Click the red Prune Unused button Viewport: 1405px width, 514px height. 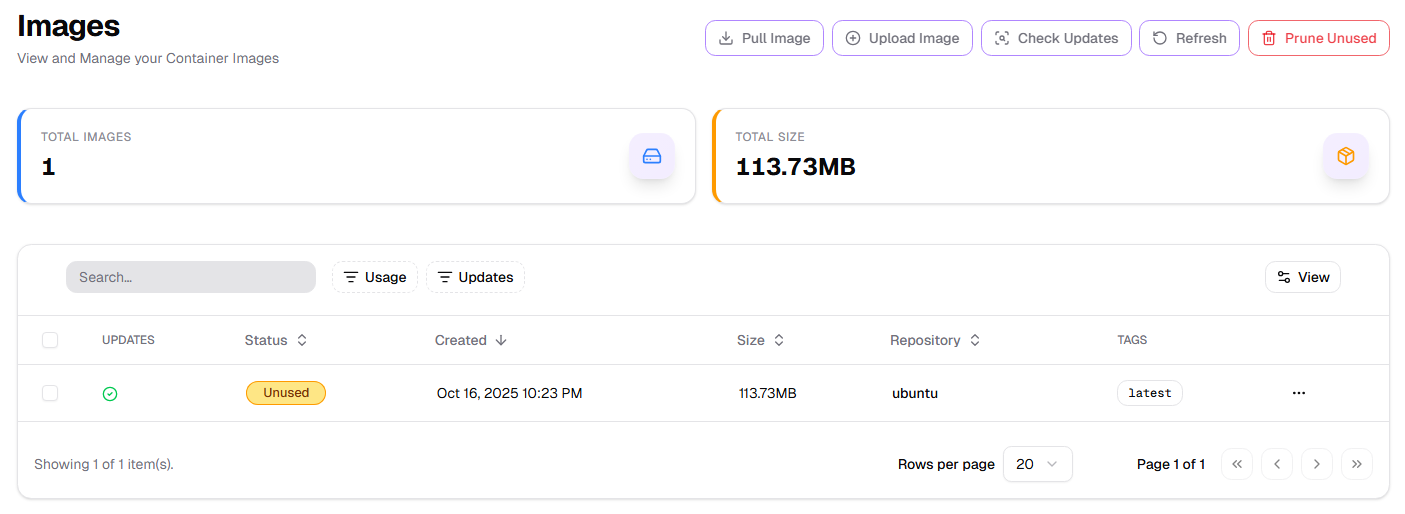tap(1318, 38)
